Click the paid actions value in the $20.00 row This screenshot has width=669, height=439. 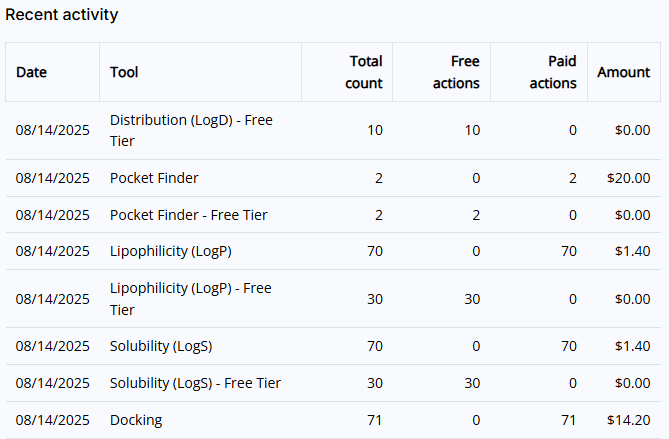(573, 178)
